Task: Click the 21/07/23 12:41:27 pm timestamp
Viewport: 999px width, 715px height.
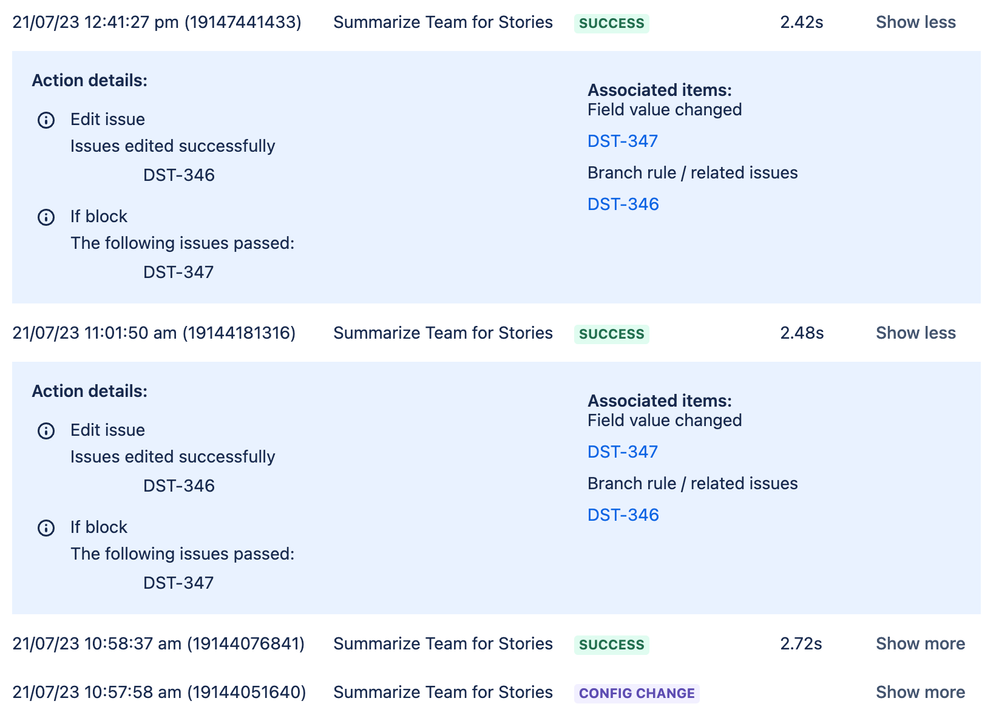Action: [160, 22]
